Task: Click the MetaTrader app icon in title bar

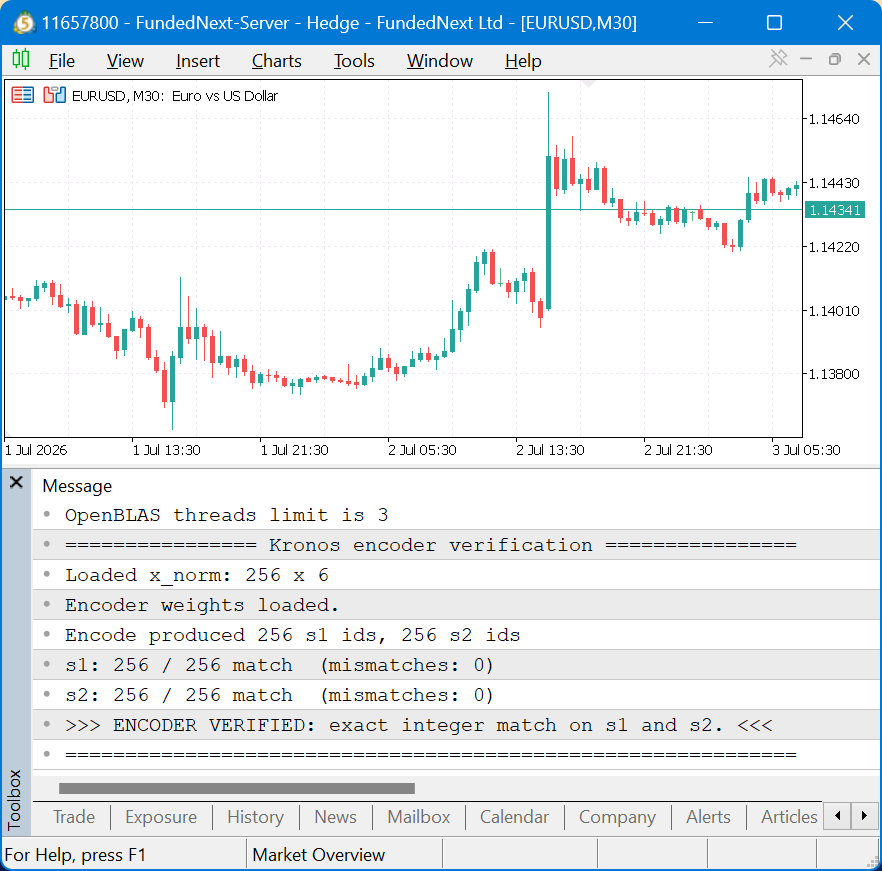Action: pos(24,23)
